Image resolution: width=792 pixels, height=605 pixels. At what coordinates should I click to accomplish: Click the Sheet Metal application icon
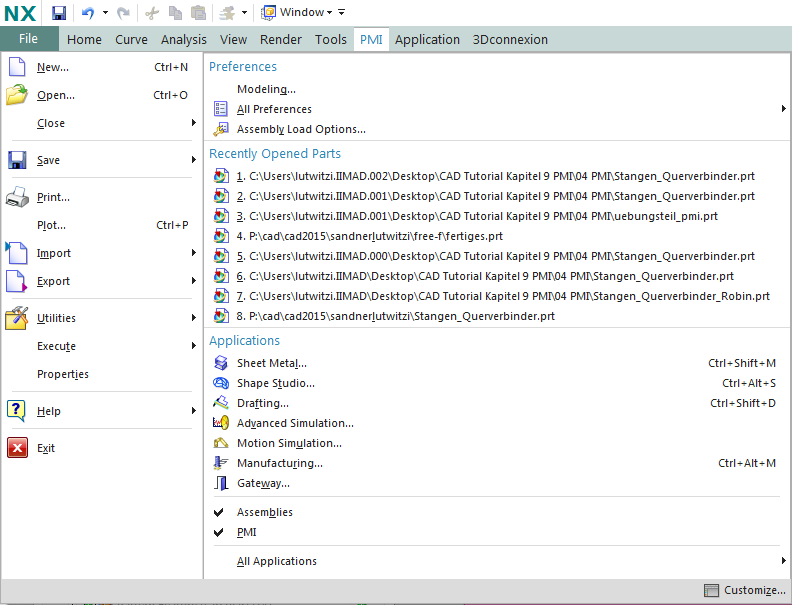[x=221, y=363]
